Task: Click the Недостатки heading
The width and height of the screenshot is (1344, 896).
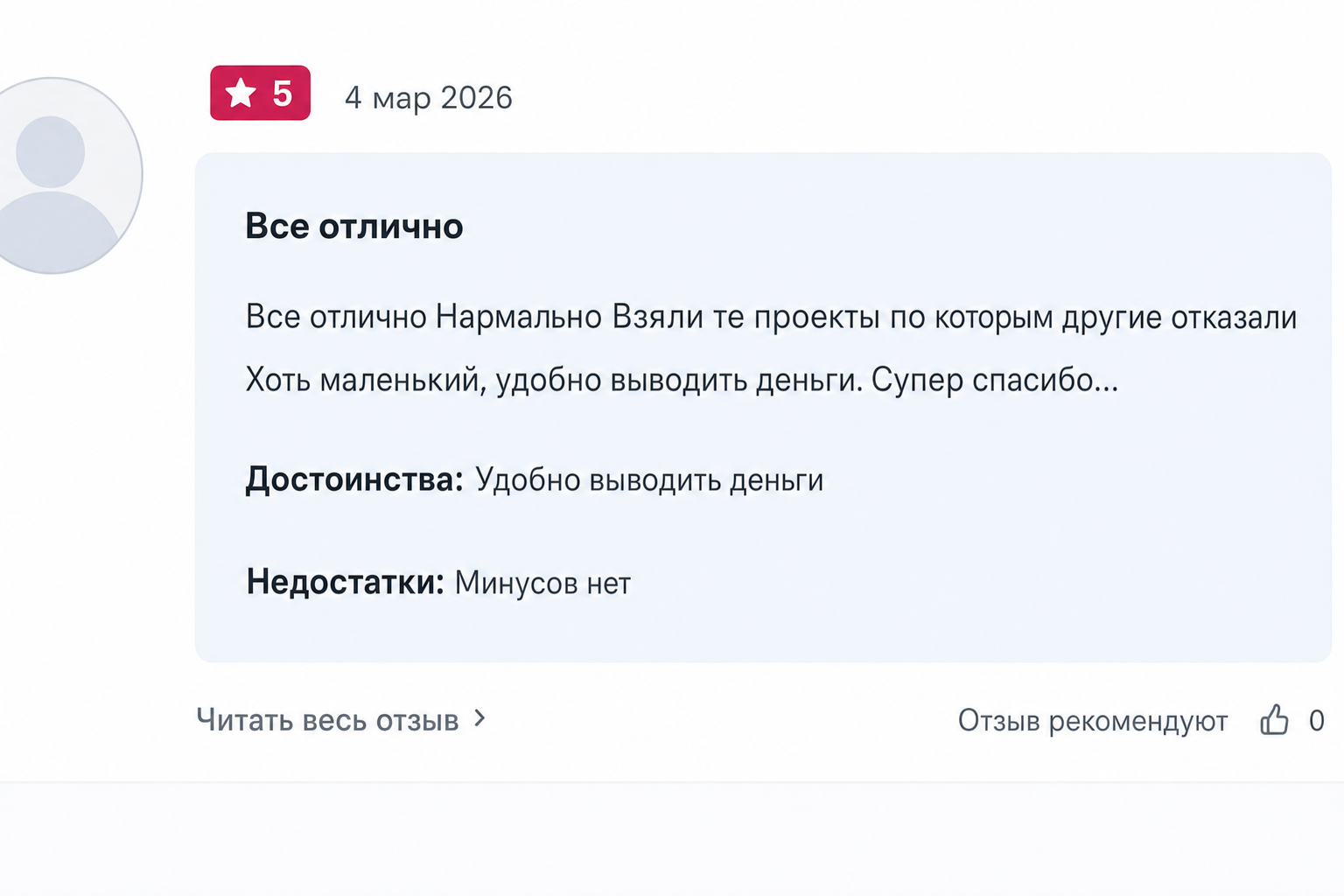Action: [346, 582]
